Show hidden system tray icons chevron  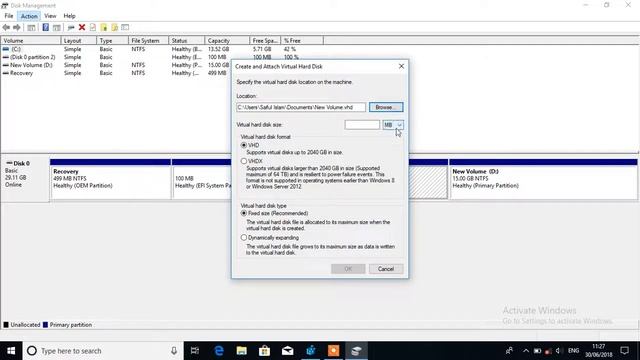526,351
